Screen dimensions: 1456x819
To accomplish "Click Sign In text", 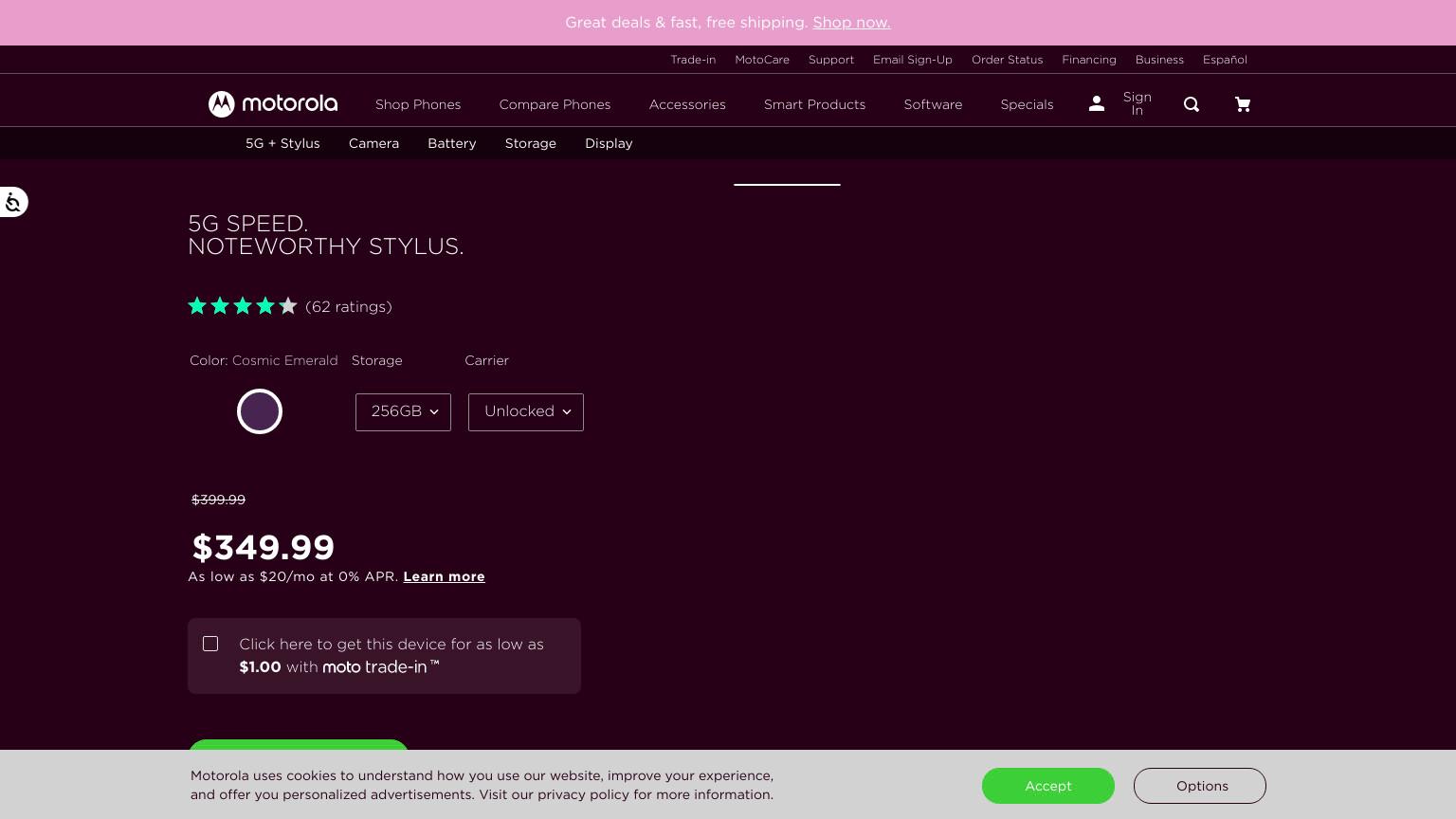I will click(1137, 103).
